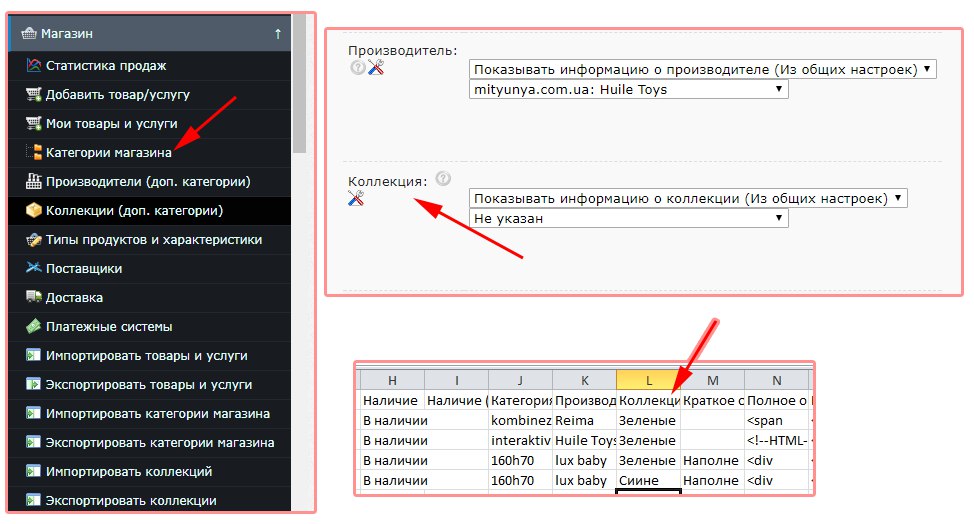Click the Платежные системы money icon
The width and height of the screenshot is (974, 524).
point(33,327)
